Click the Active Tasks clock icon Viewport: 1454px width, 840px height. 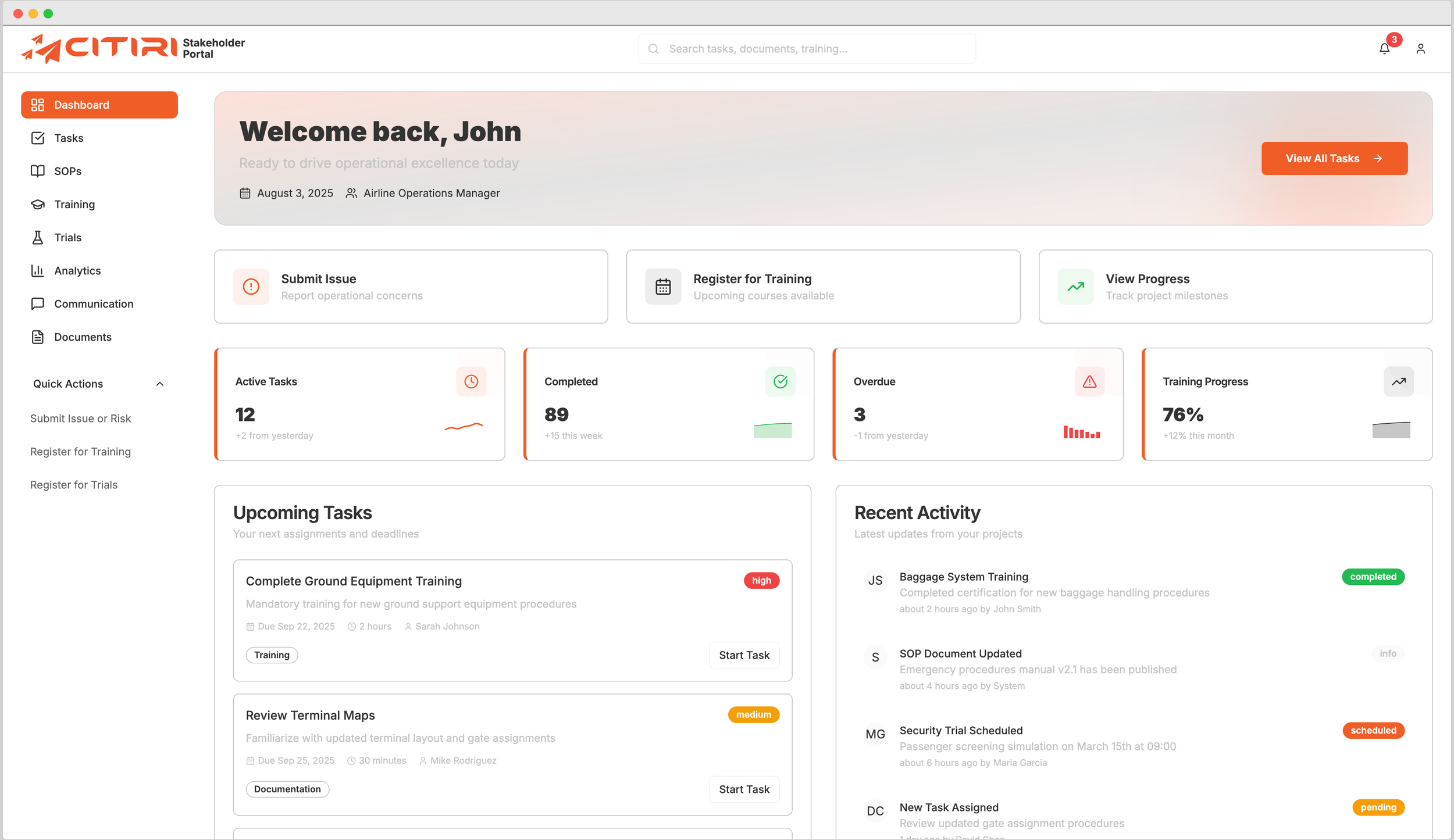click(x=471, y=381)
